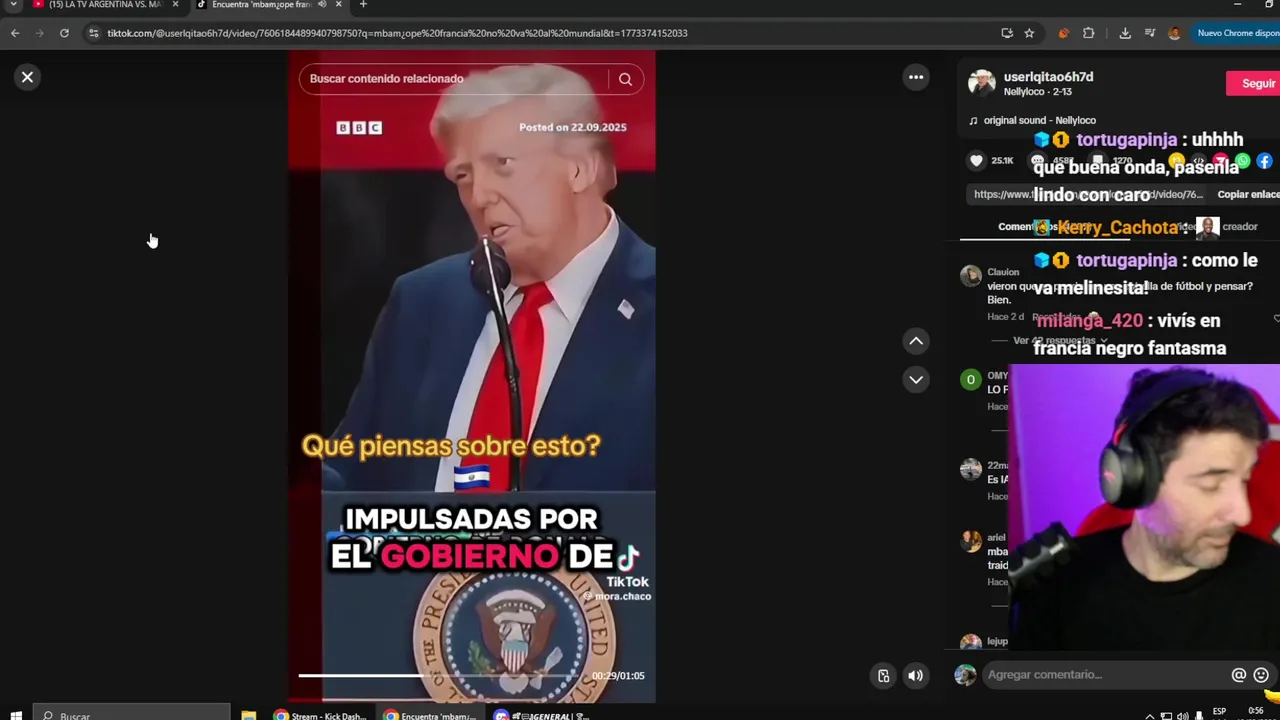Open a new browser tab
The width and height of the screenshot is (1280, 720).
(363, 5)
